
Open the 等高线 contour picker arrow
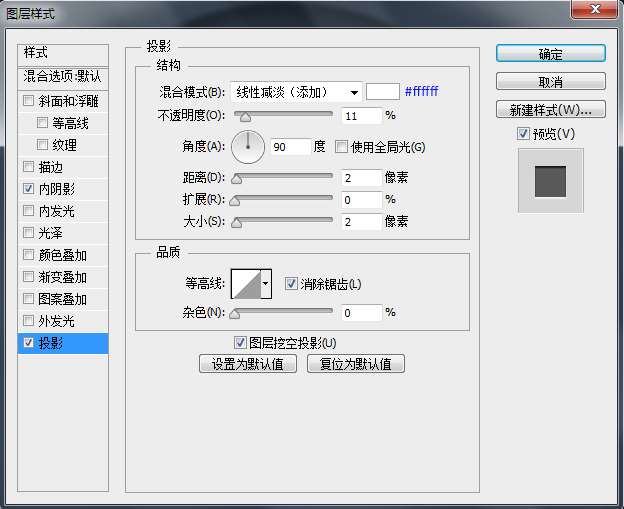266,284
